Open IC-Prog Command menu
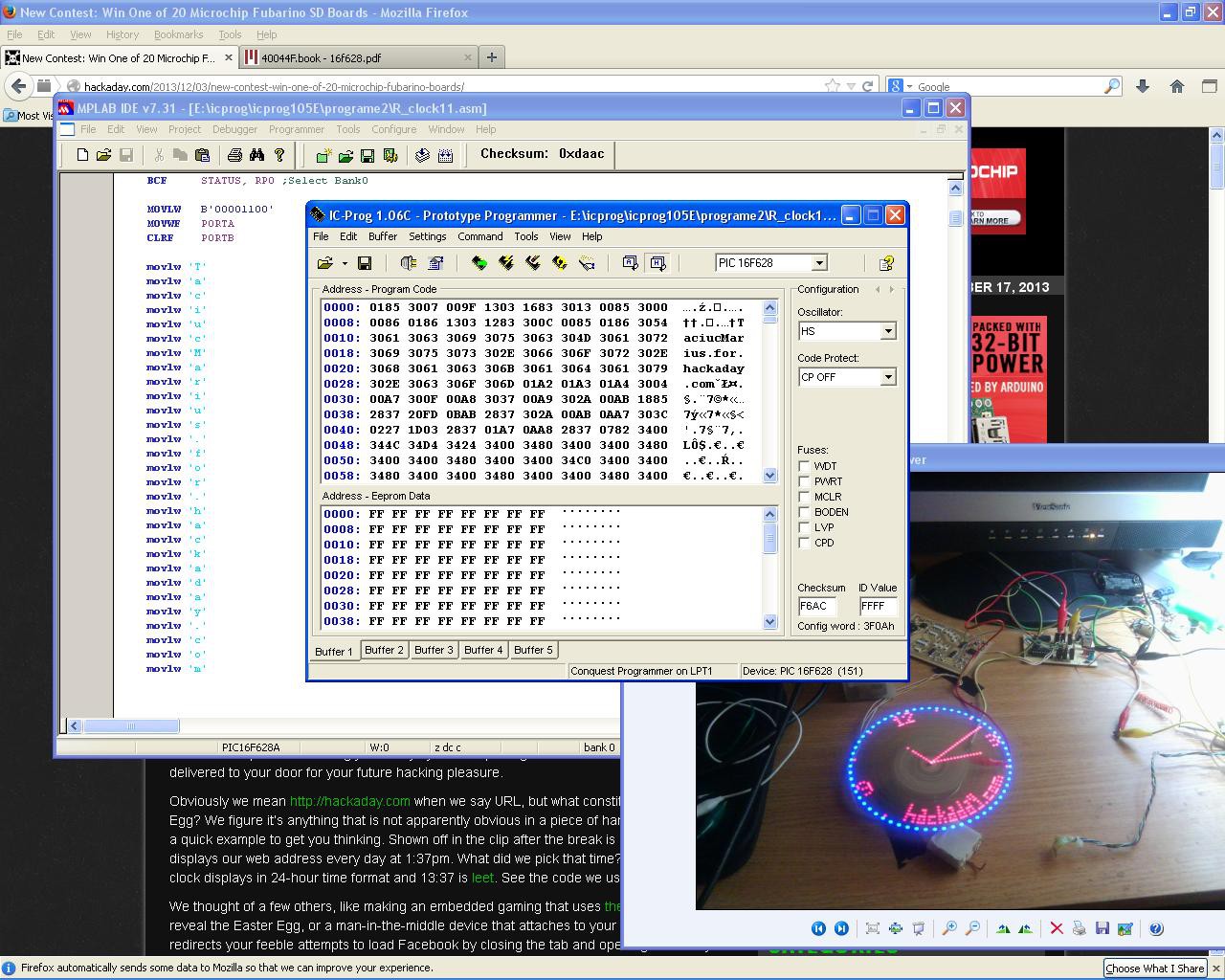Screen dimensions: 1225x980 (480, 236)
